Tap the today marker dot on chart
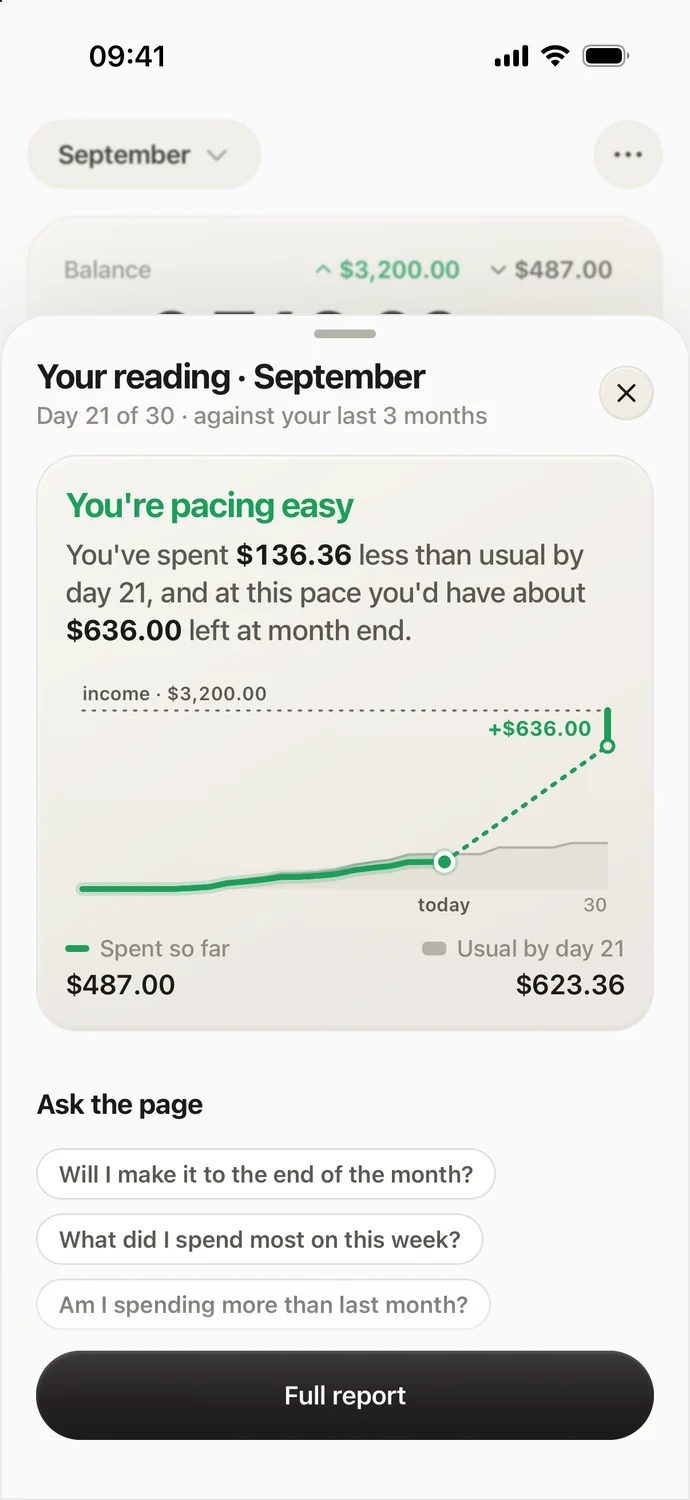The image size is (690, 1500). click(445, 861)
